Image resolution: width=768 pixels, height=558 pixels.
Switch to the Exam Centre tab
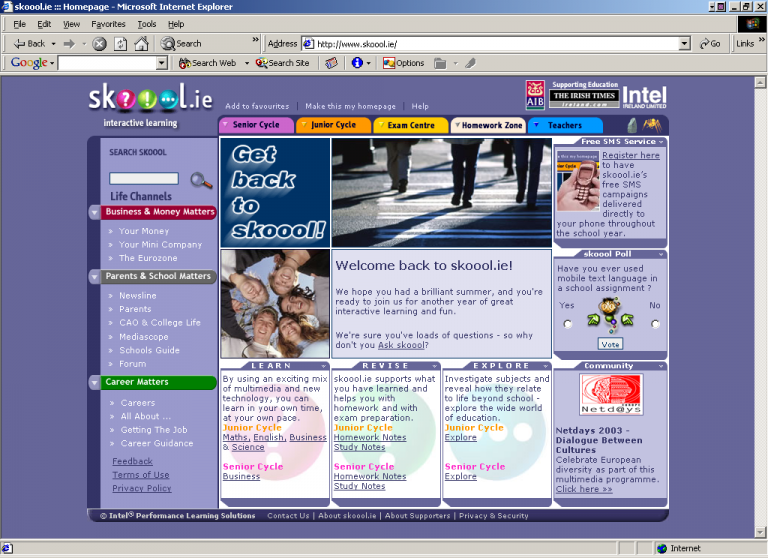pos(411,125)
